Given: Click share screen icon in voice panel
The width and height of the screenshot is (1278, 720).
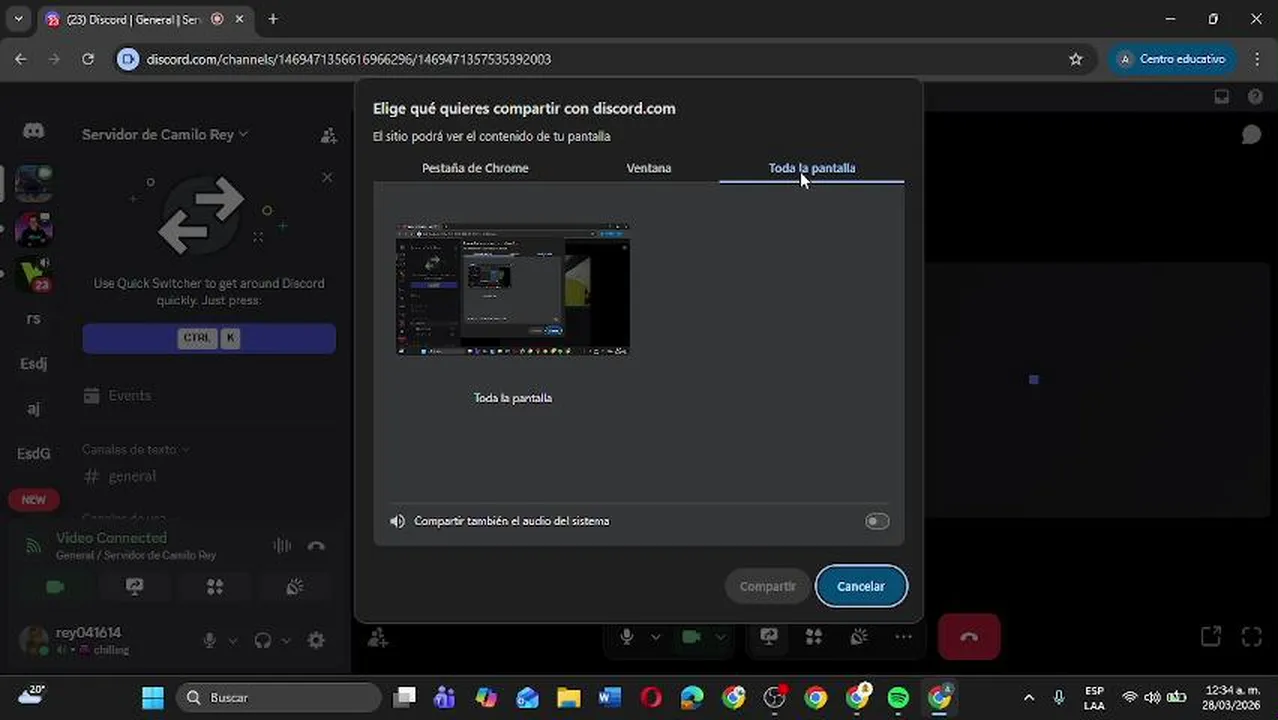Looking at the screenshot, I should [x=135, y=587].
